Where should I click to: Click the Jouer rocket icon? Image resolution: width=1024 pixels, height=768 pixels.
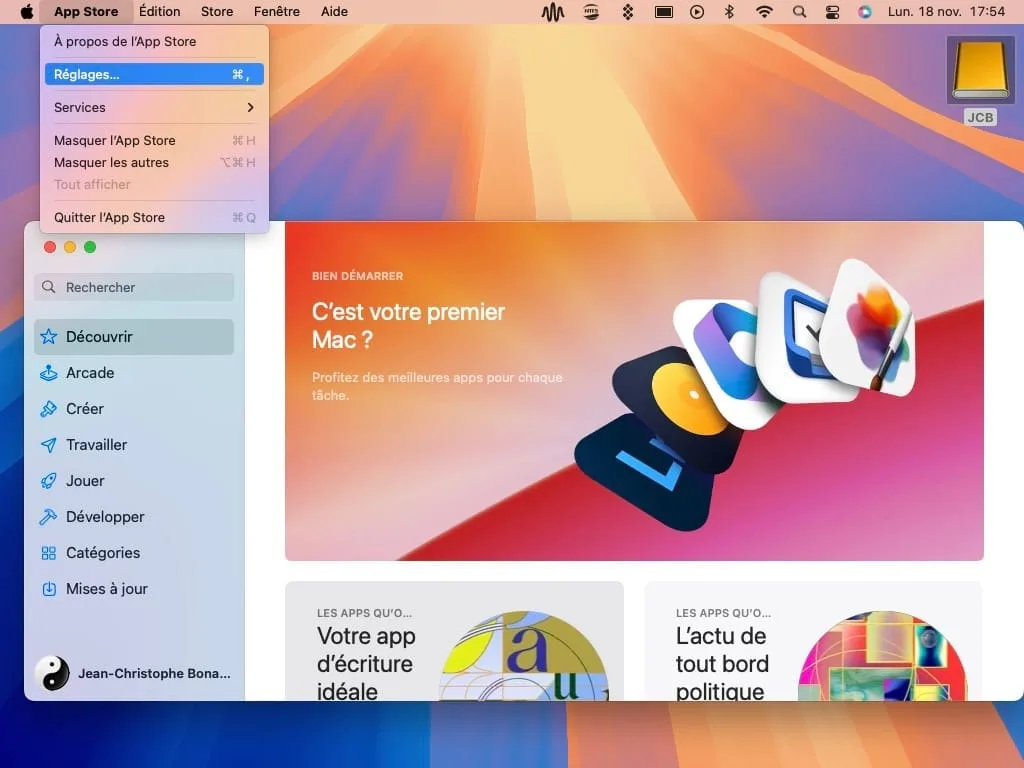point(48,481)
